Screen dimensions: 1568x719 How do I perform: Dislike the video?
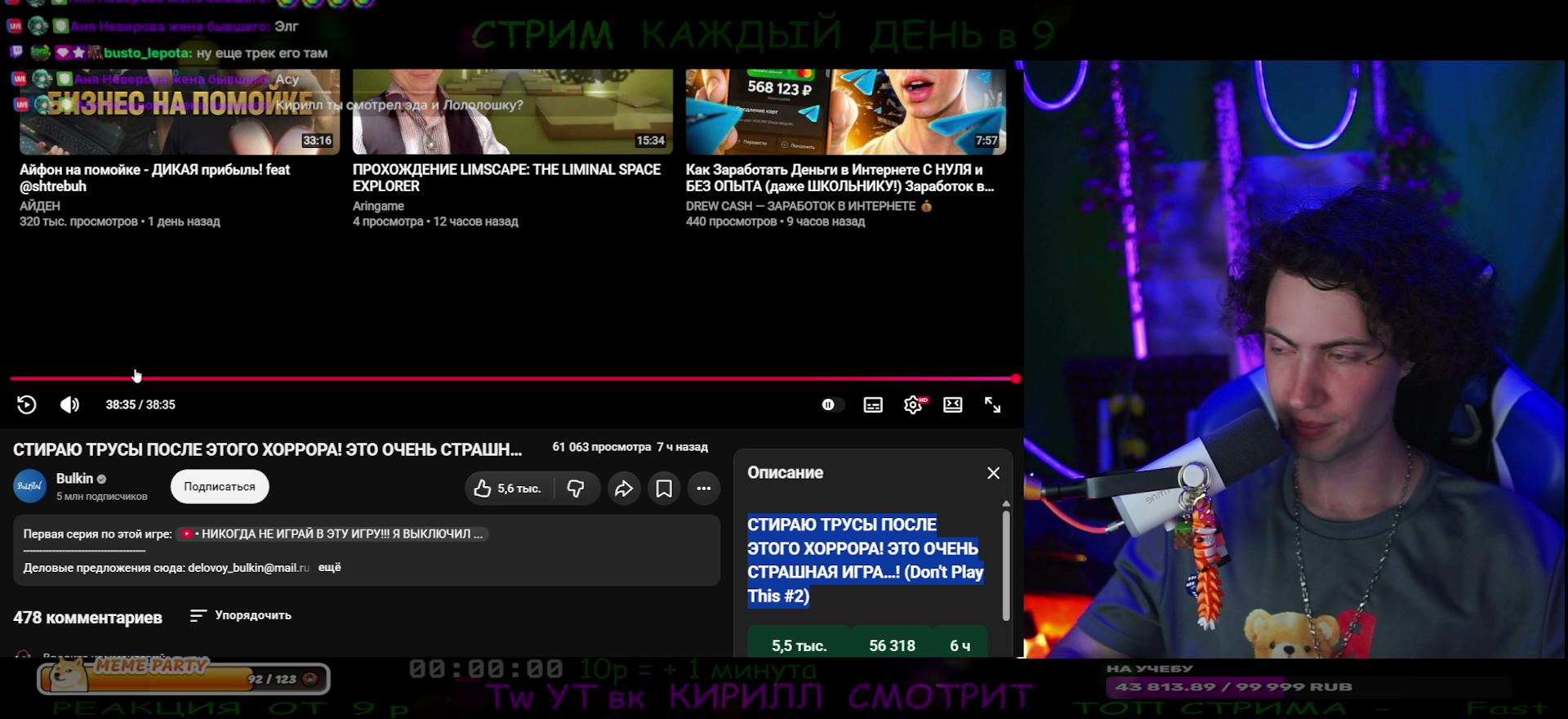coord(577,489)
